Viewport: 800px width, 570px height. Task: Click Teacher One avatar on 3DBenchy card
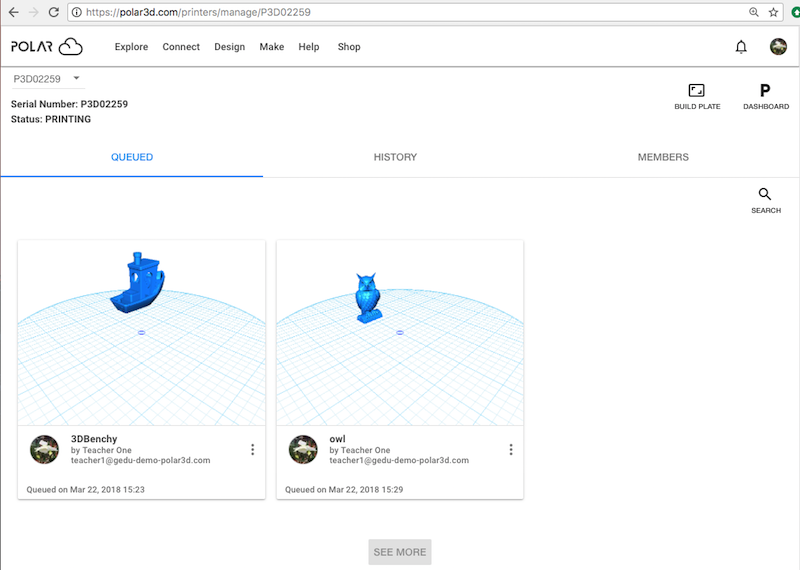pos(44,450)
